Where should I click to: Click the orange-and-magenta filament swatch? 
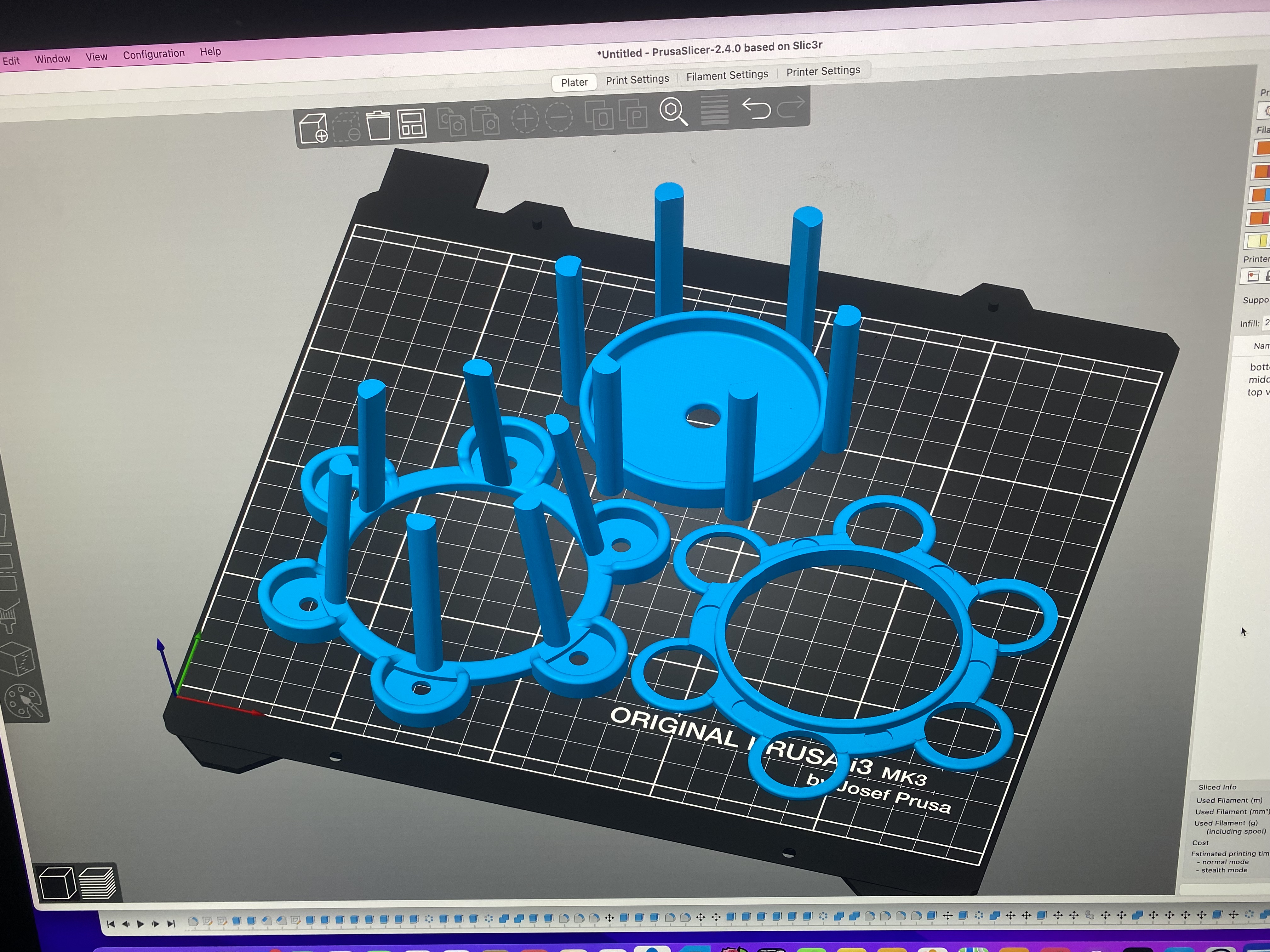click(1262, 171)
